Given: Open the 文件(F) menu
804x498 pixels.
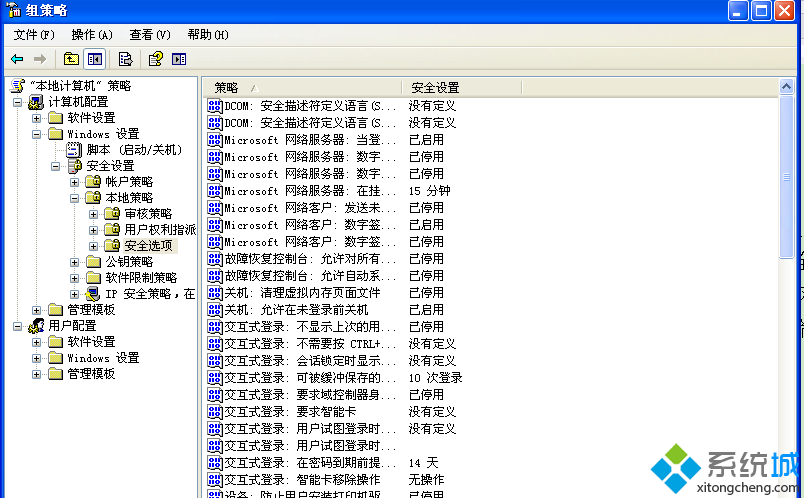Looking at the screenshot, I should [x=34, y=34].
